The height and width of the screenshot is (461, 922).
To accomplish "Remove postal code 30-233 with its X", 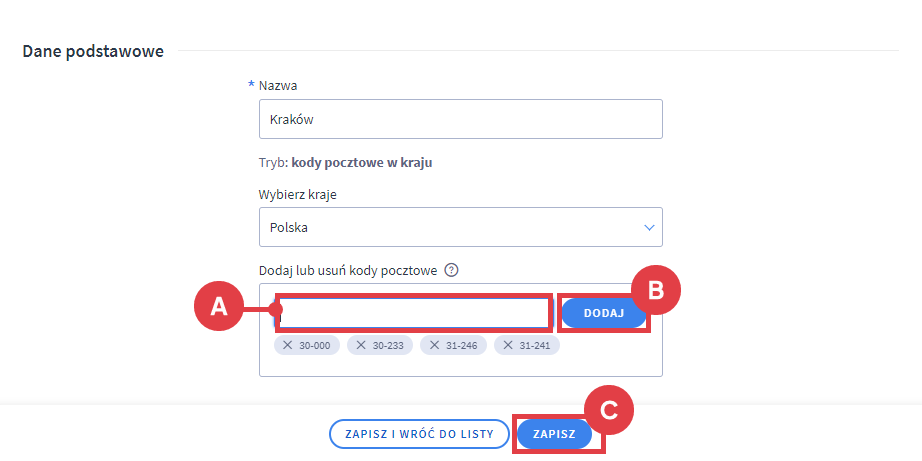I will [x=361, y=345].
